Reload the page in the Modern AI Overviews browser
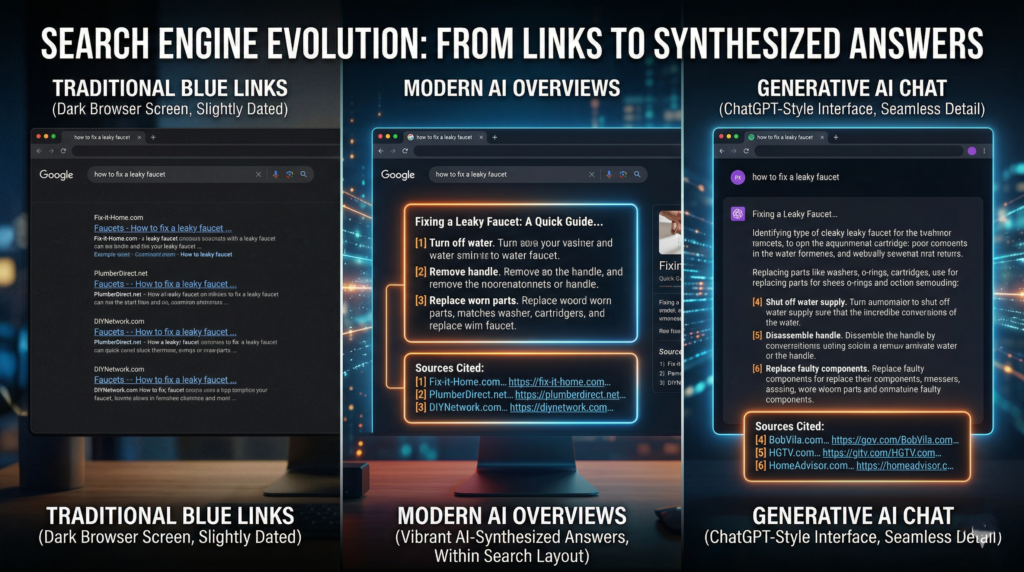This screenshot has width=1024, height=572. (x=405, y=151)
